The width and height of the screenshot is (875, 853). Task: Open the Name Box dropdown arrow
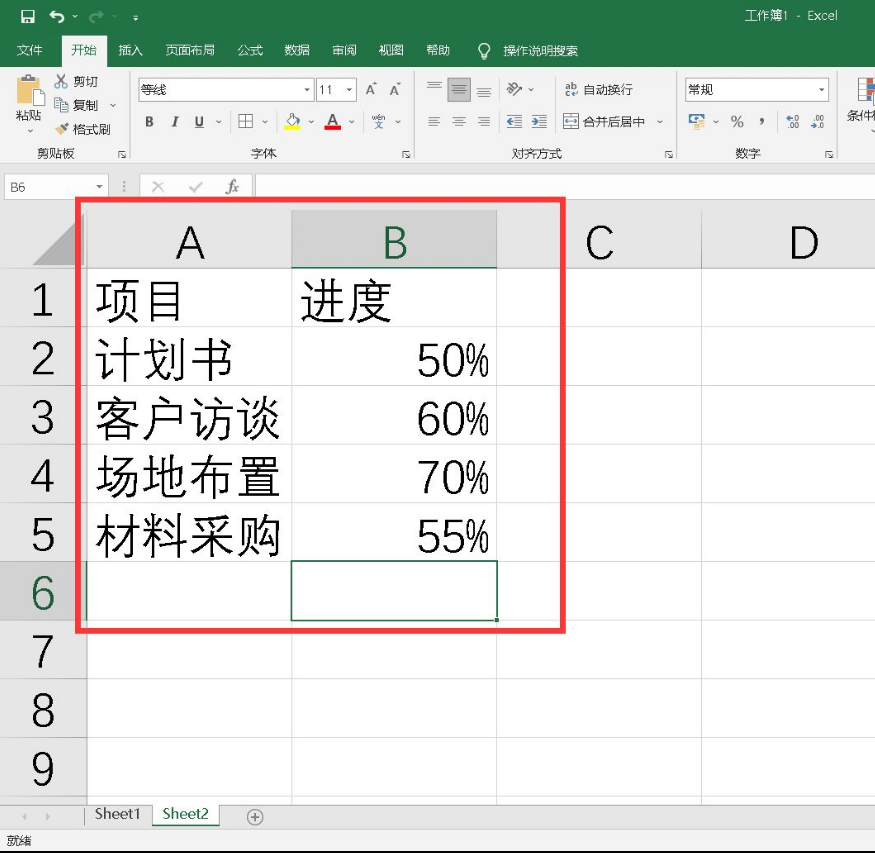[x=99, y=187]
